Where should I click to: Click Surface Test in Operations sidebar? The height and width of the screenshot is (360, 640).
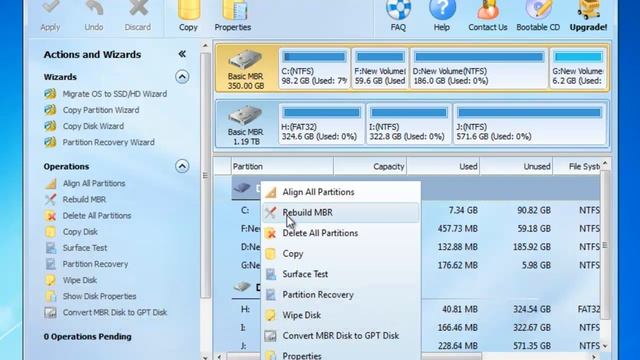click(x=76, y=248)
